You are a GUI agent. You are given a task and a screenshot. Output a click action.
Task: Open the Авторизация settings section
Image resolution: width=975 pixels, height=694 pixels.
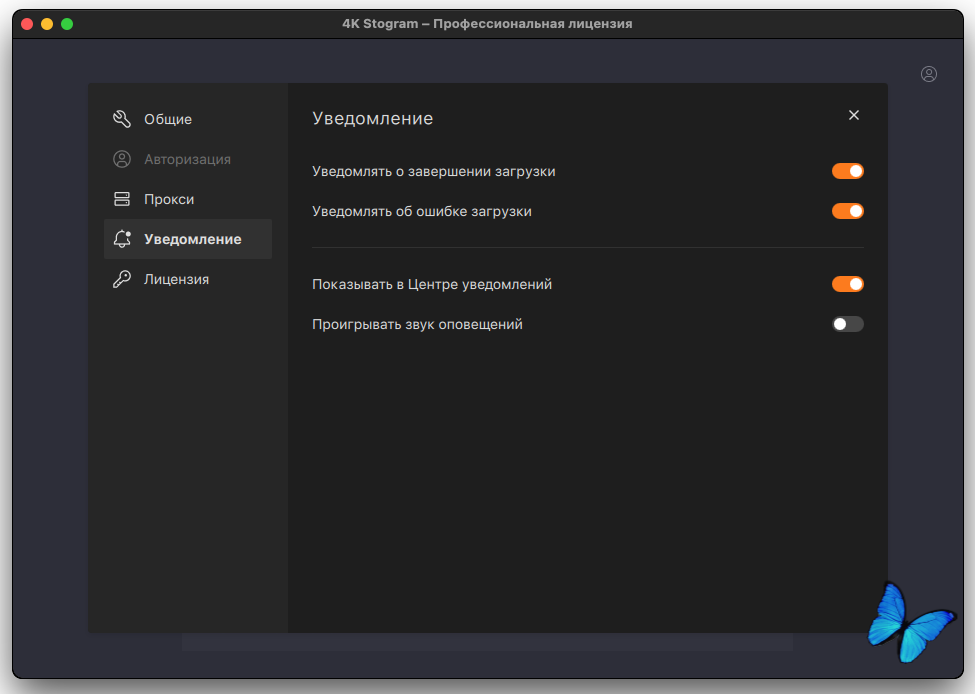(188, 159)
